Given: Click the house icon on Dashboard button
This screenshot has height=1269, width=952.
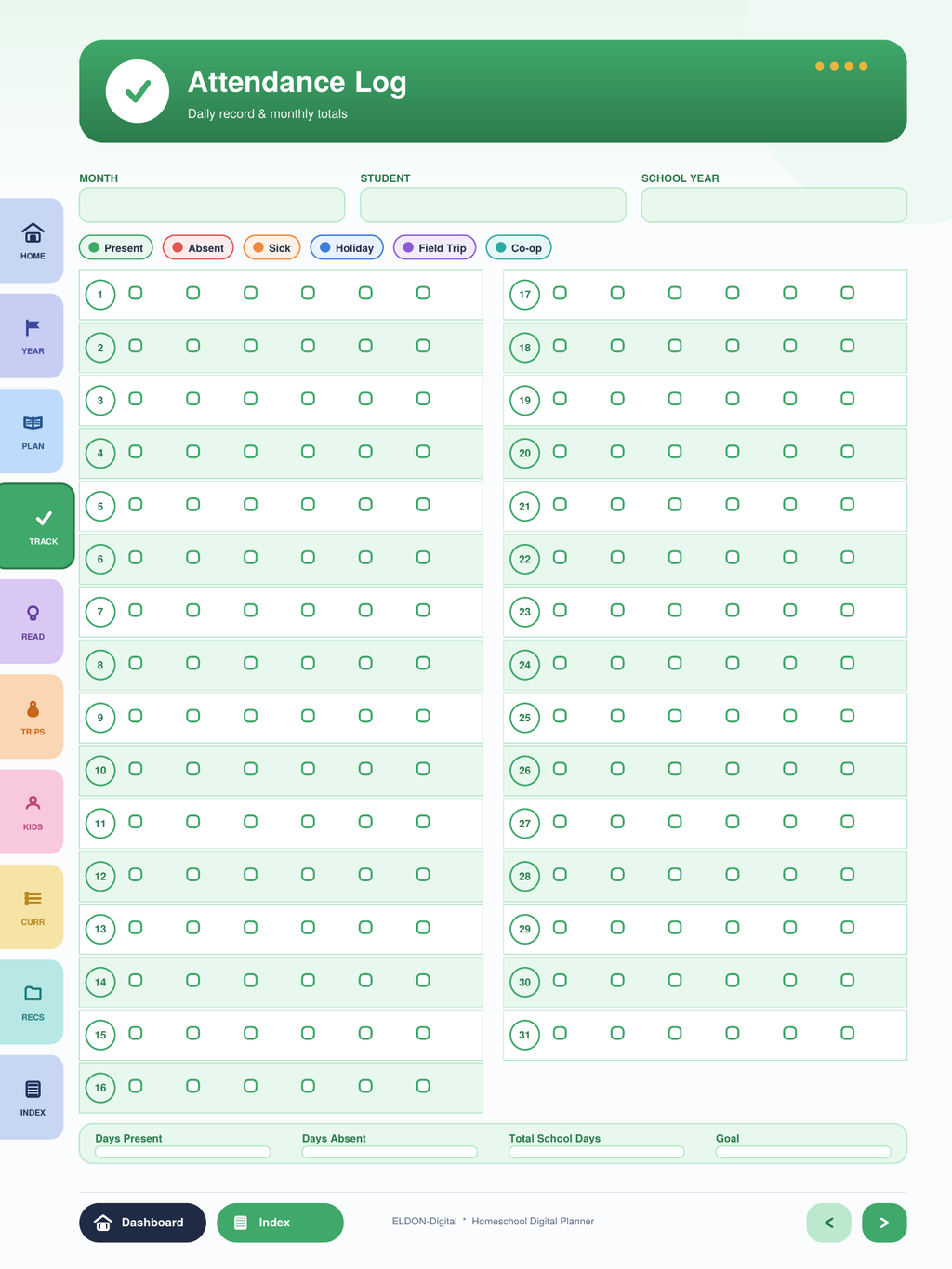Looking at the screenshot, I should 103,1223.
